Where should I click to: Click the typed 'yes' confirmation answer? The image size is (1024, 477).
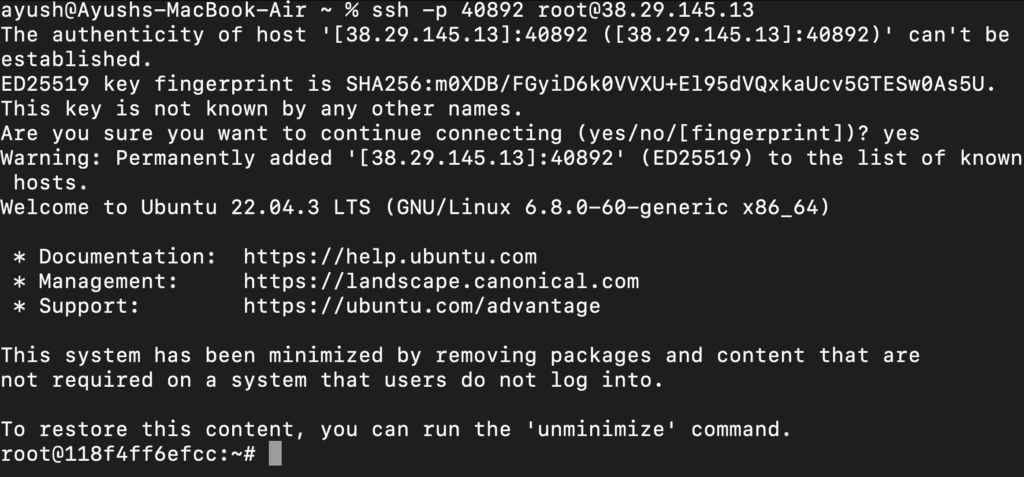(x=900, y=134)
